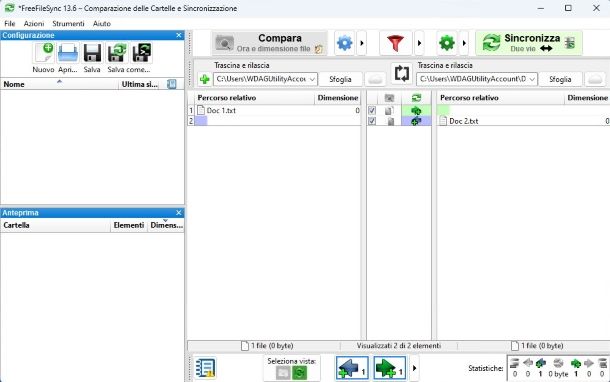Open the Azioni menu
The height and width of the screenshot is (382, 610).
(34, 24)
